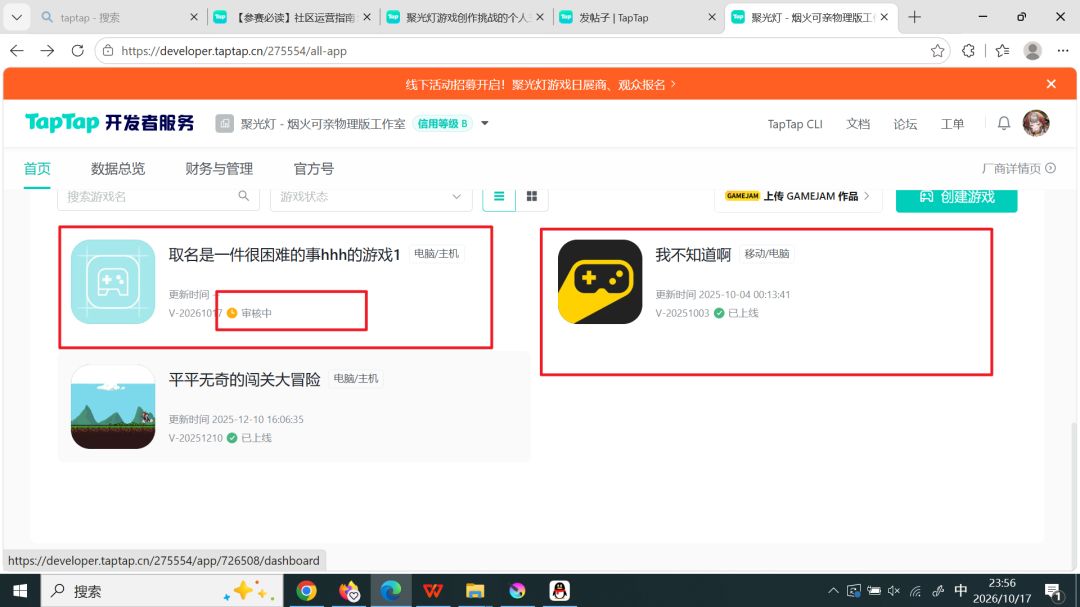The image size is (1080, 607).
Task: Toggle input method 中 indicator in tray
Action: point(961,590)
